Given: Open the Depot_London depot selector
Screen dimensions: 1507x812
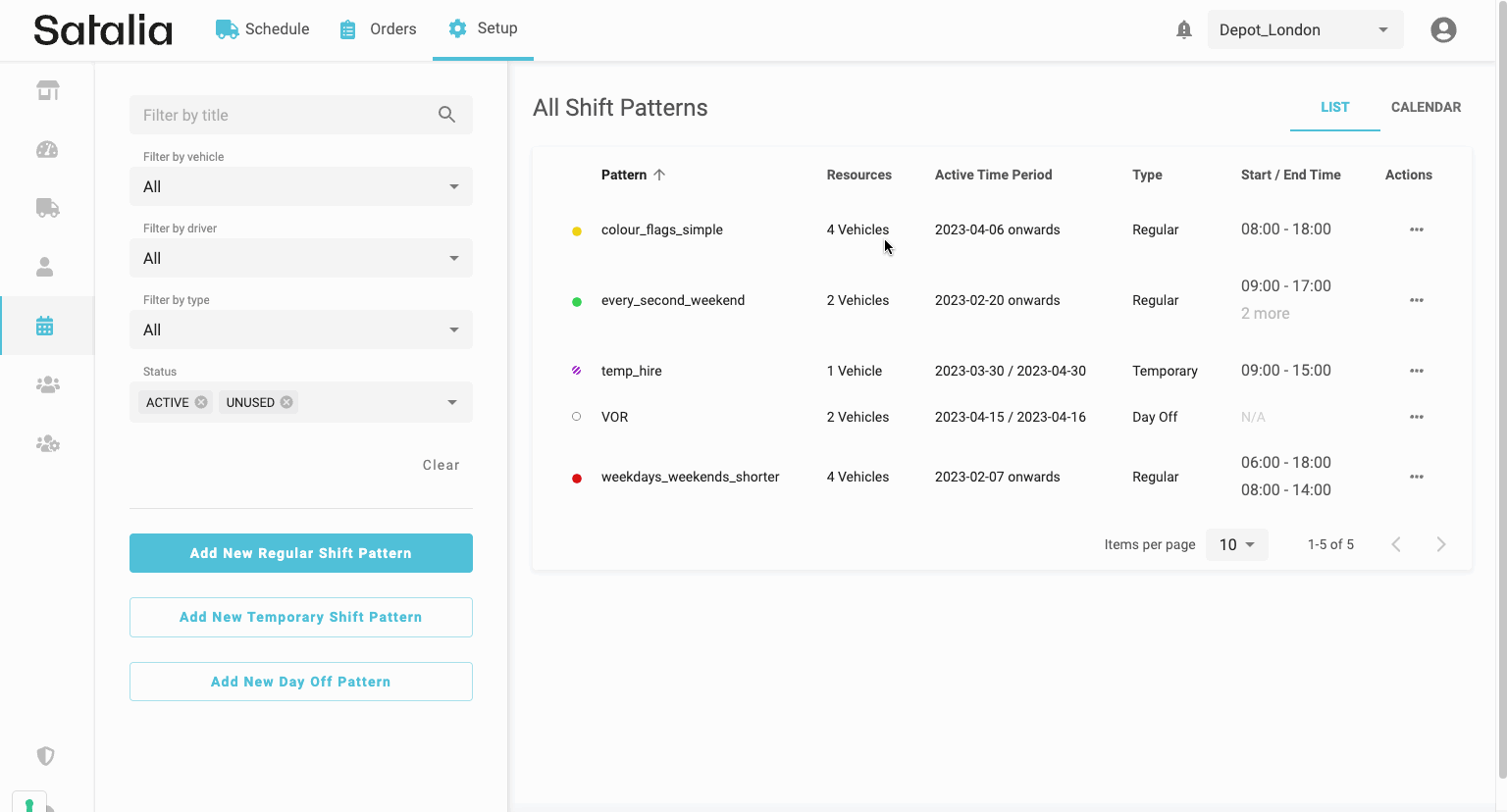Looking at the screenshot, I should (x=1304, y=29).
